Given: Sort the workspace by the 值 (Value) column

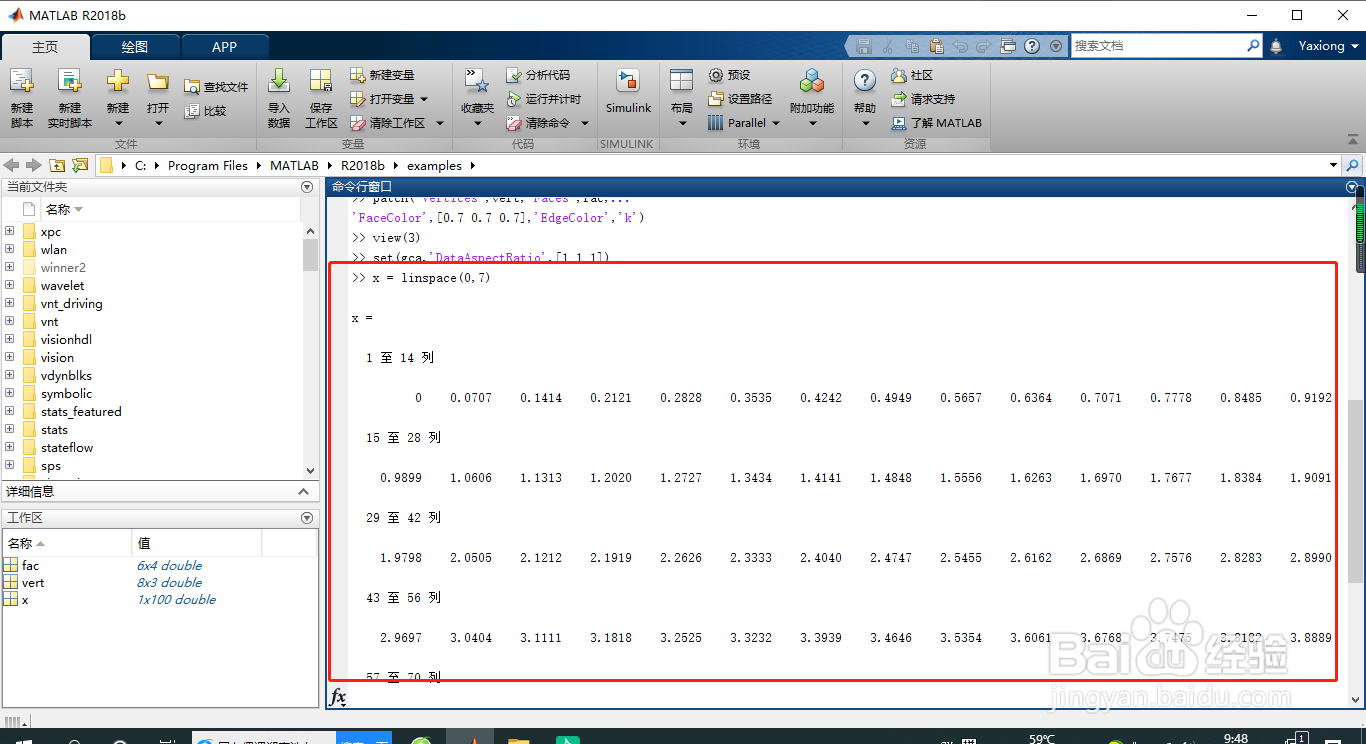Looking at the screenshot, I should point(196,543).
